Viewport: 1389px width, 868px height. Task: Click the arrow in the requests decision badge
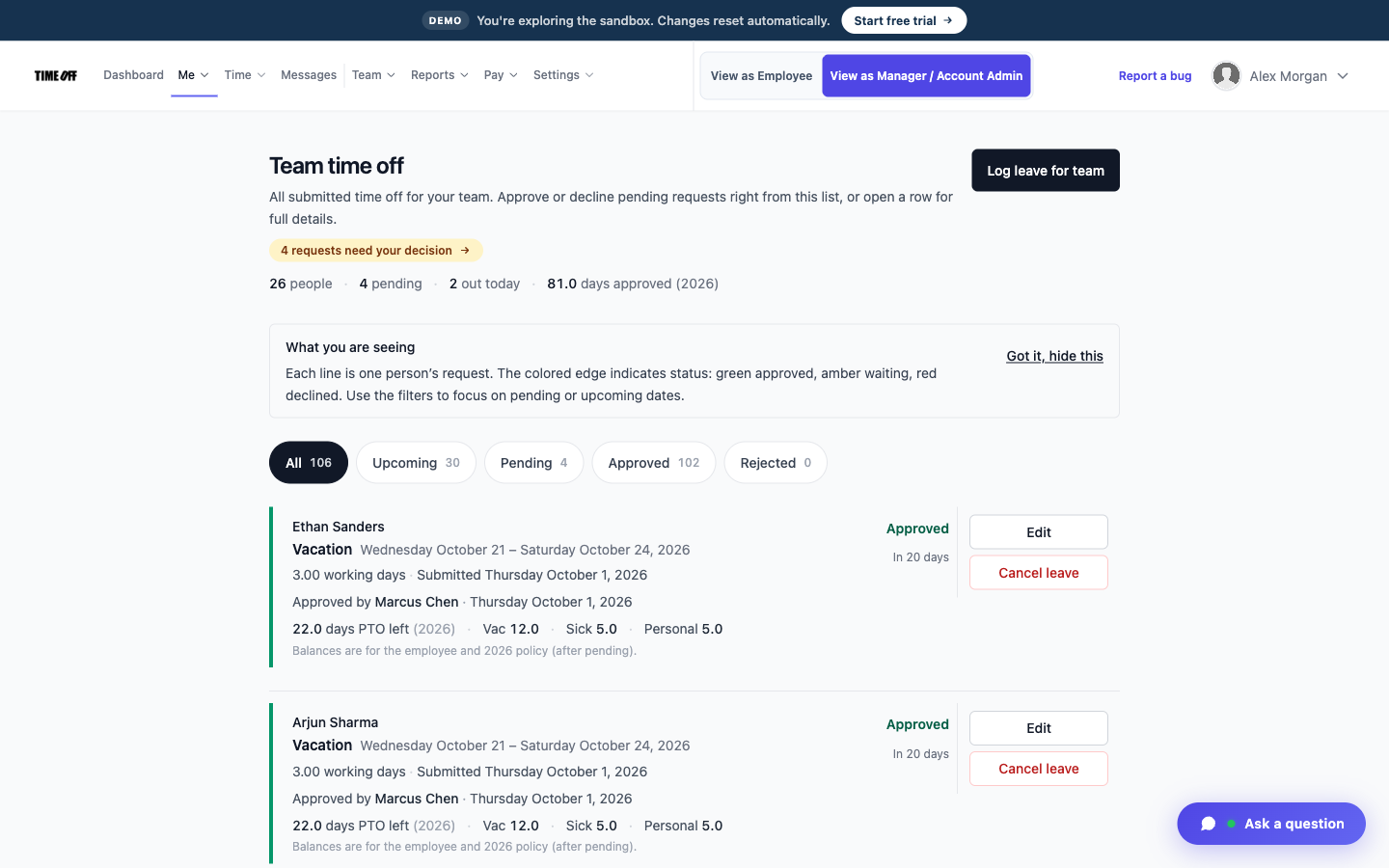point(465,251)
